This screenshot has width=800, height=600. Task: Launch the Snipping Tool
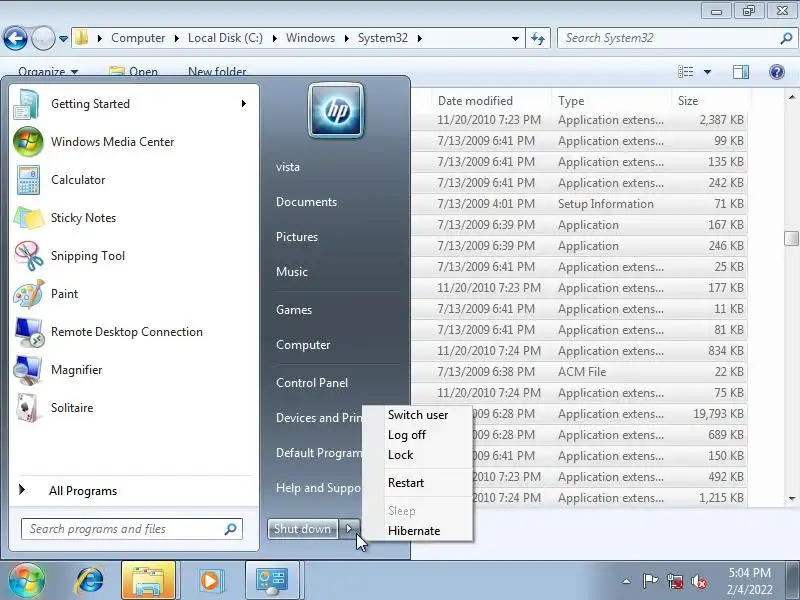[x=134, y=256]
